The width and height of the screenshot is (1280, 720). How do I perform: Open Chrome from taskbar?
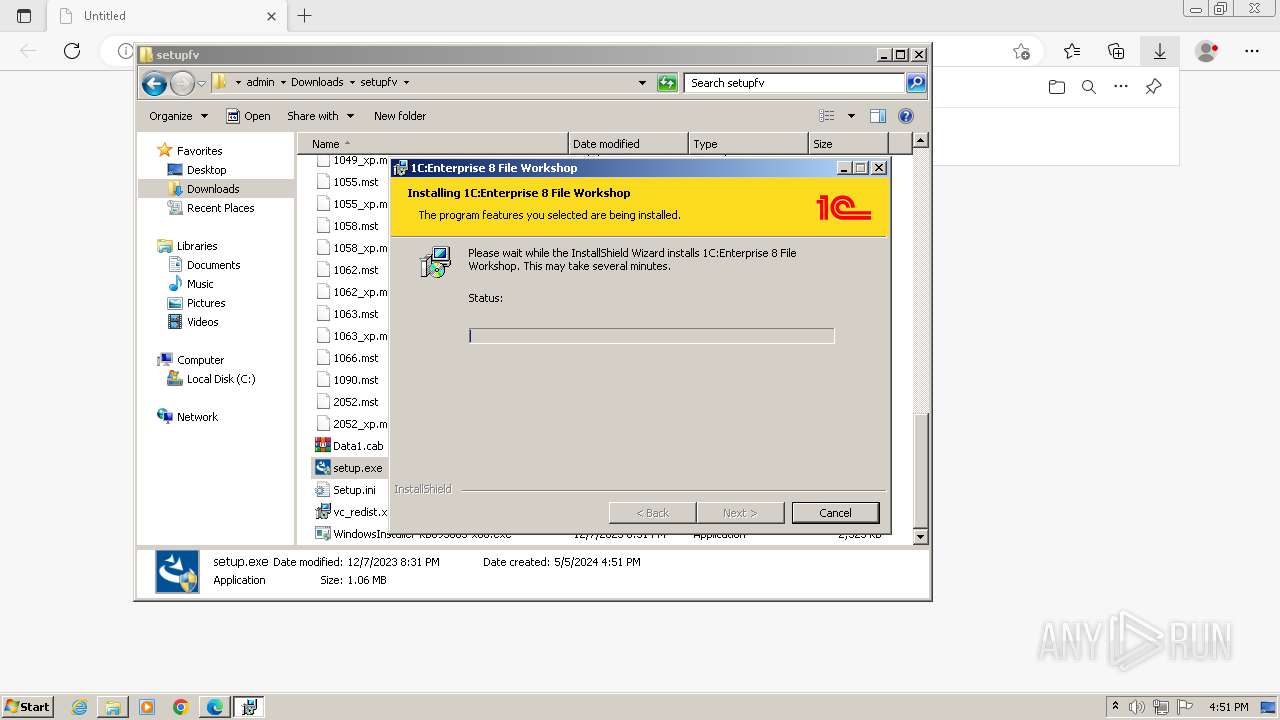click(181, 707)
